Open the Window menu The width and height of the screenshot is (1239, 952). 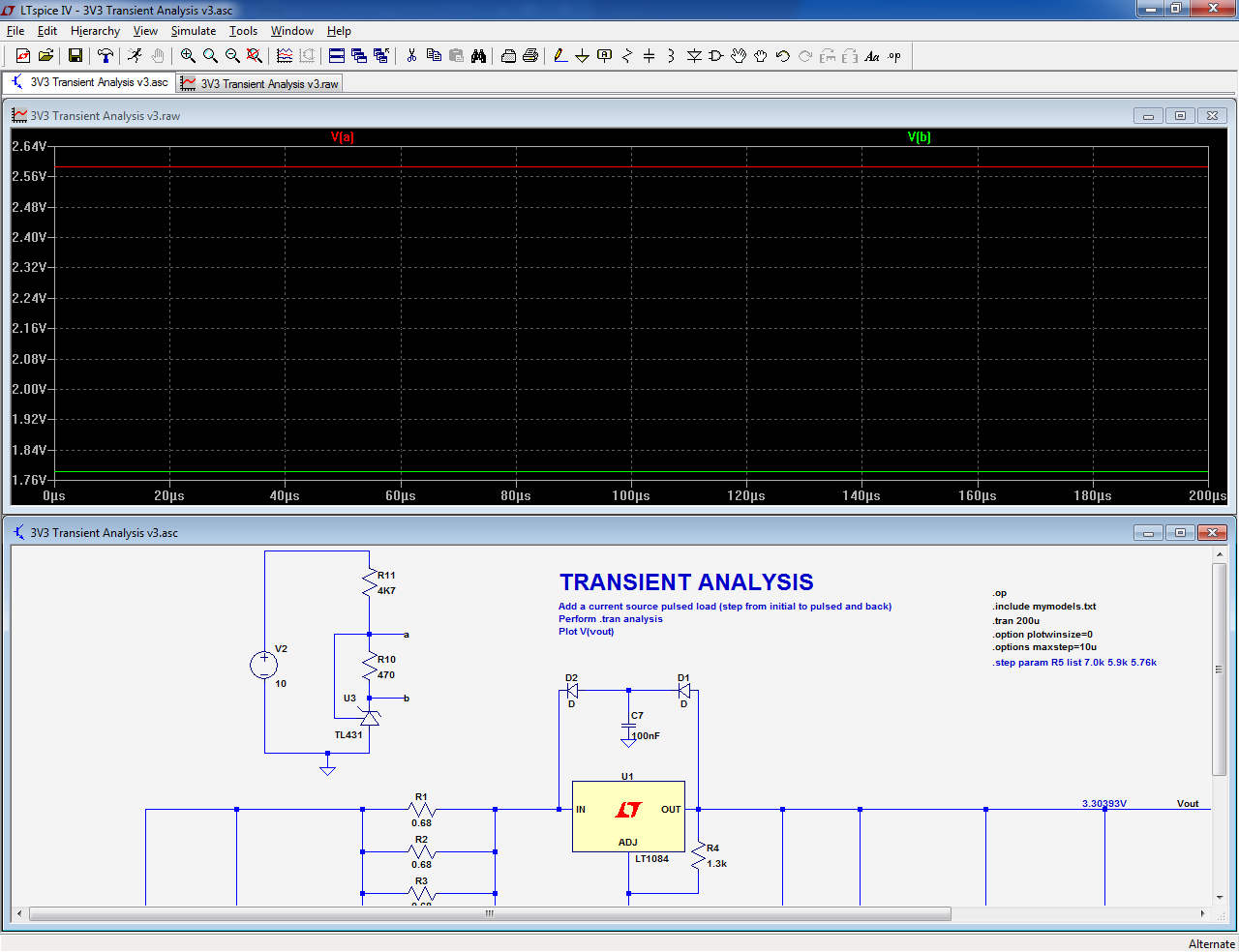point(292,31)
